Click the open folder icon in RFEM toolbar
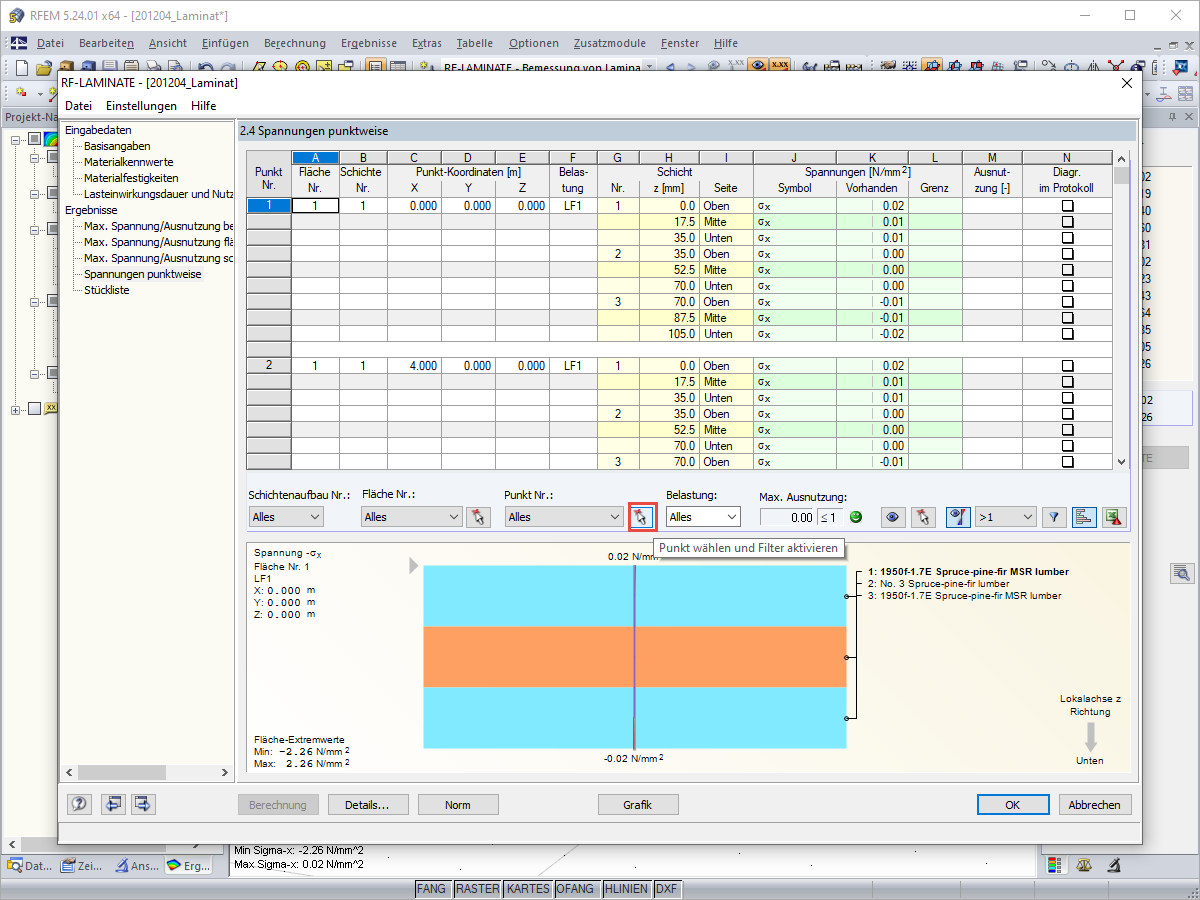 click(x=43, y=68)
